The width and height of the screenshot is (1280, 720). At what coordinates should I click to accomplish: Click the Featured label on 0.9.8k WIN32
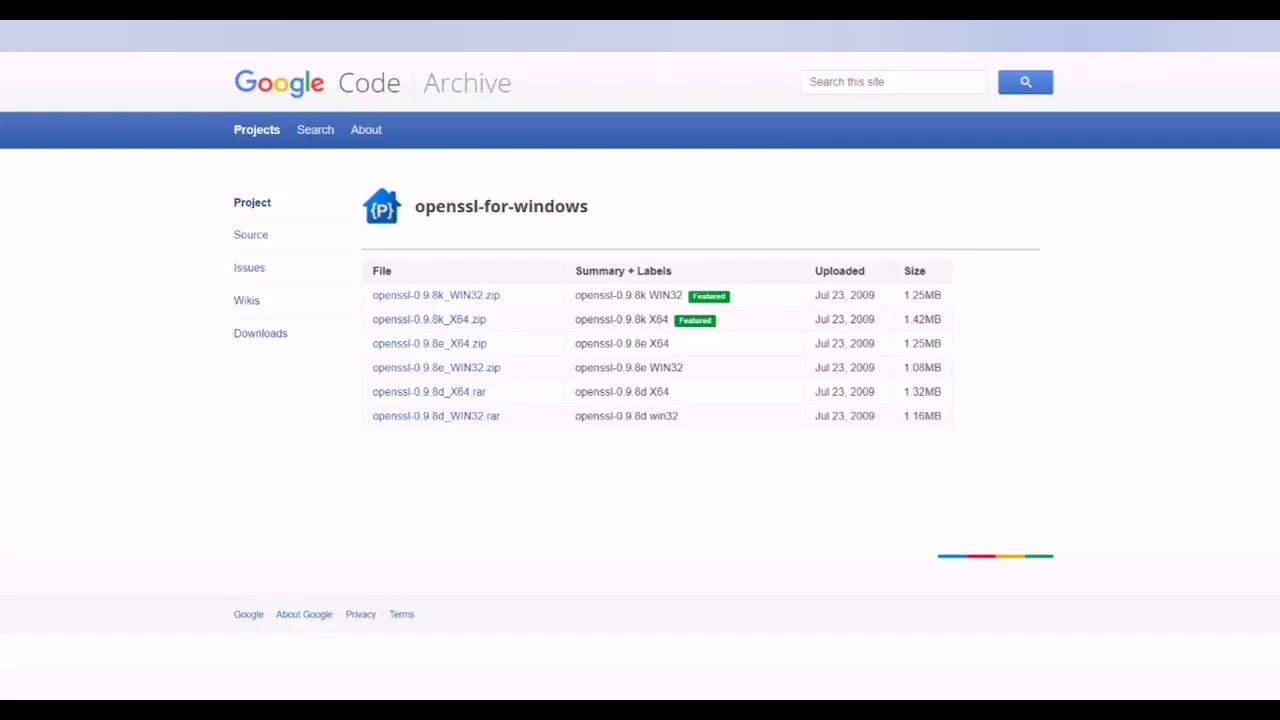point(709,296)
